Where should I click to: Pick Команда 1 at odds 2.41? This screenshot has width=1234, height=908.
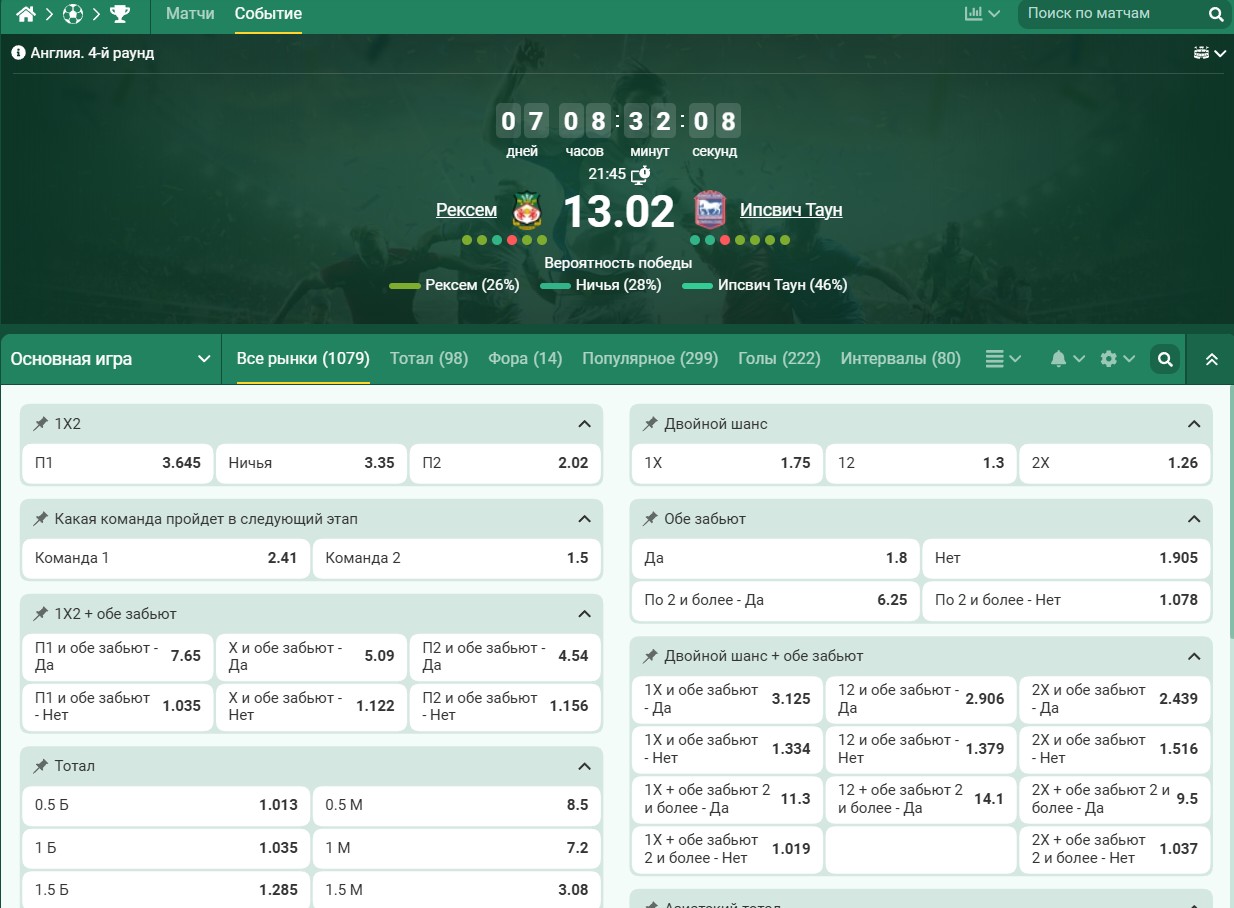[x=166, y=558]
